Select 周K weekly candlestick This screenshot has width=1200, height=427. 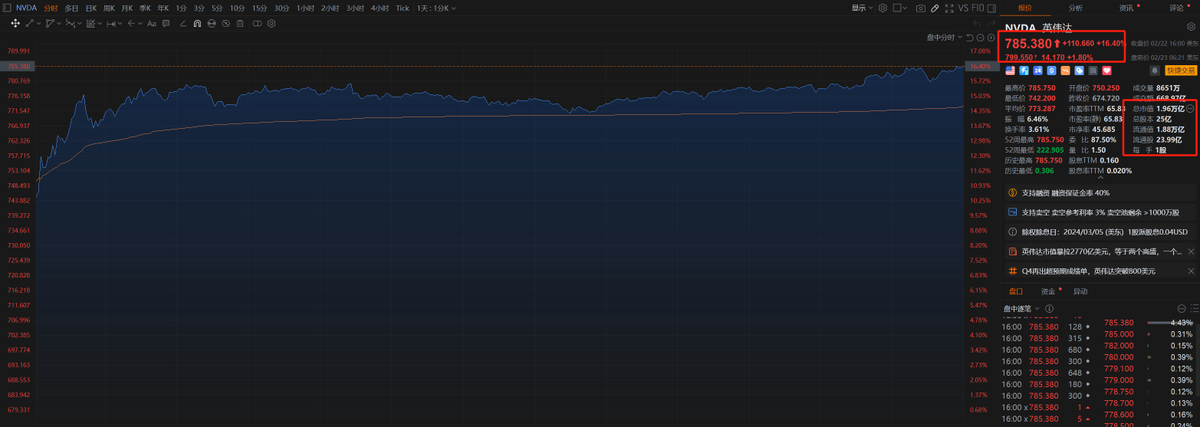click(x=109, y=8)
